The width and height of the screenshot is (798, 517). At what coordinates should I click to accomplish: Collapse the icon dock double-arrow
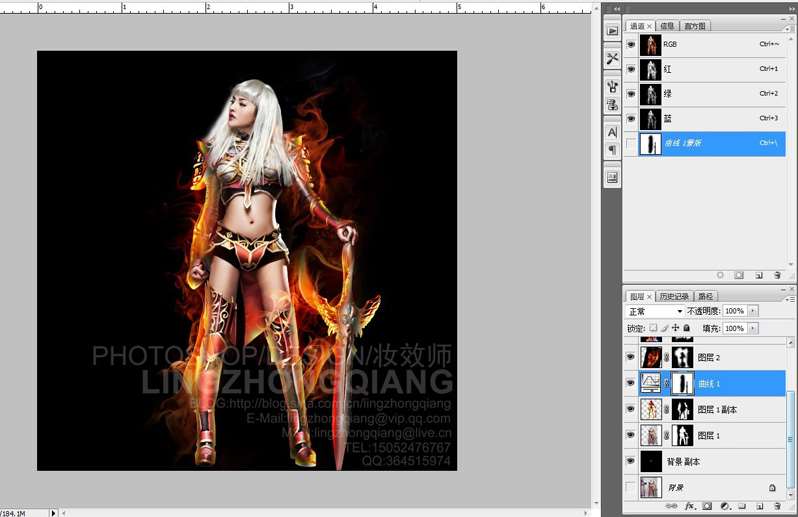(617, 9)
